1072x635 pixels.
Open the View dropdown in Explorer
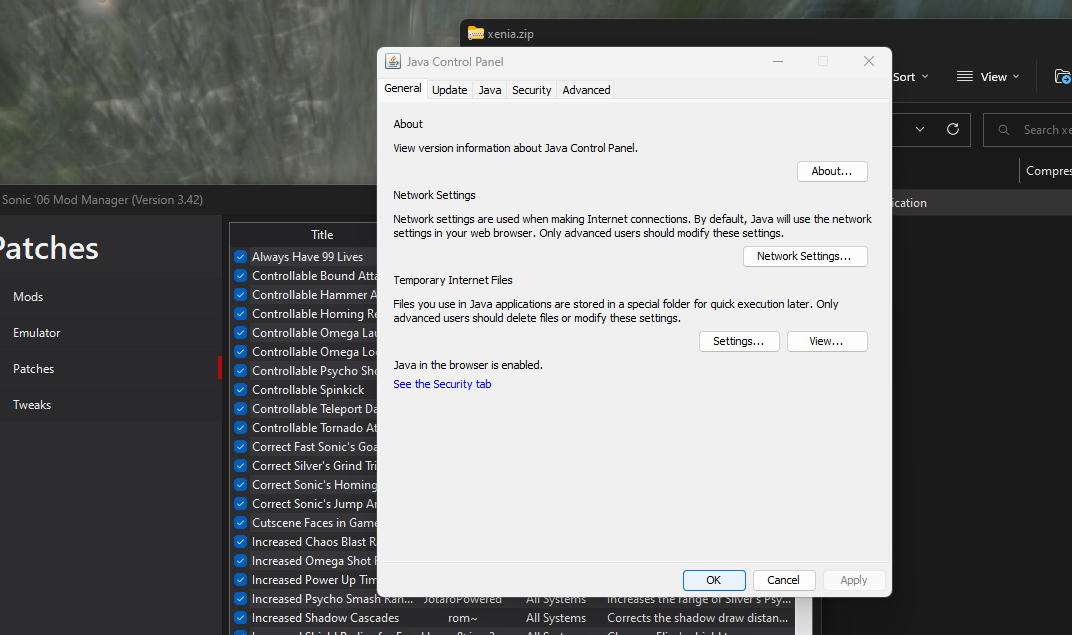[x=989, y=77]
